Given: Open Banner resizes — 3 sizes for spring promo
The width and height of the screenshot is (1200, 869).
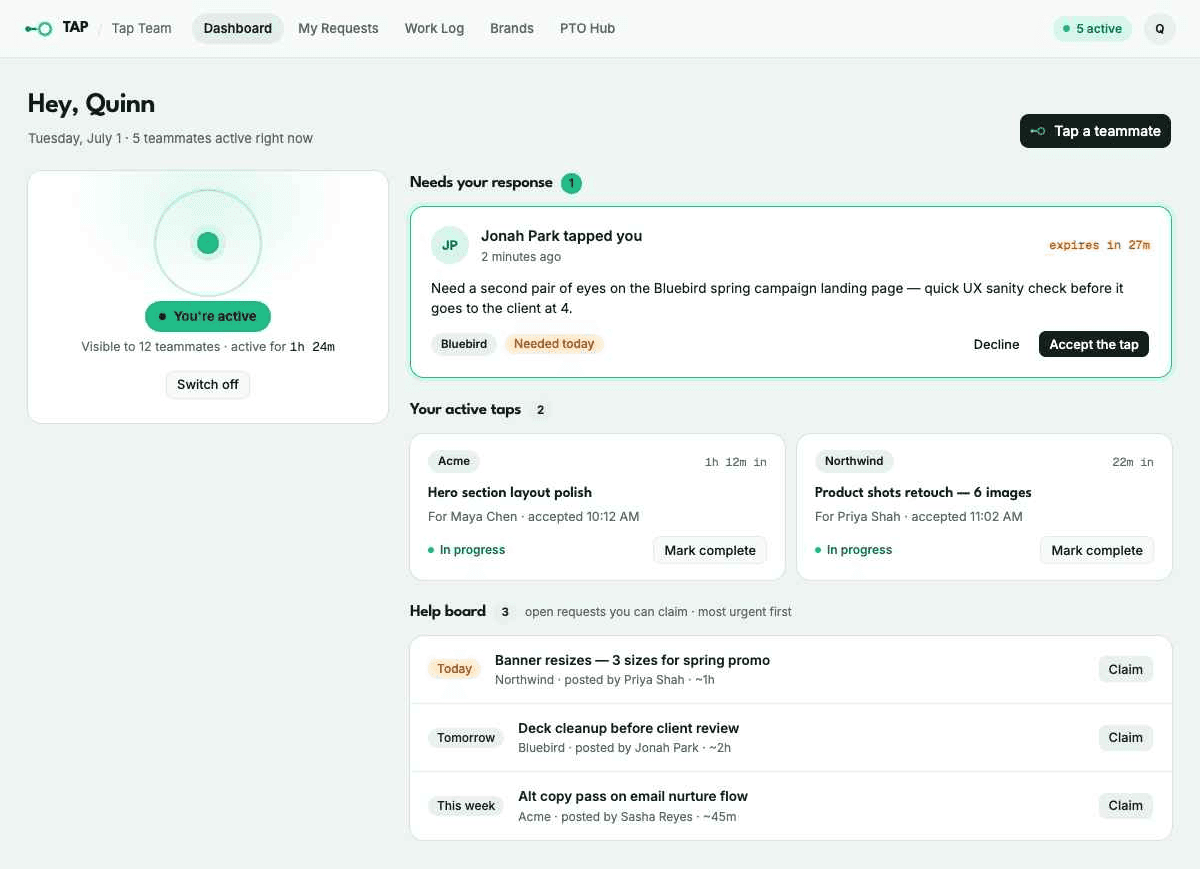Looking at the screenshot, I should click(x=632, y=660).
